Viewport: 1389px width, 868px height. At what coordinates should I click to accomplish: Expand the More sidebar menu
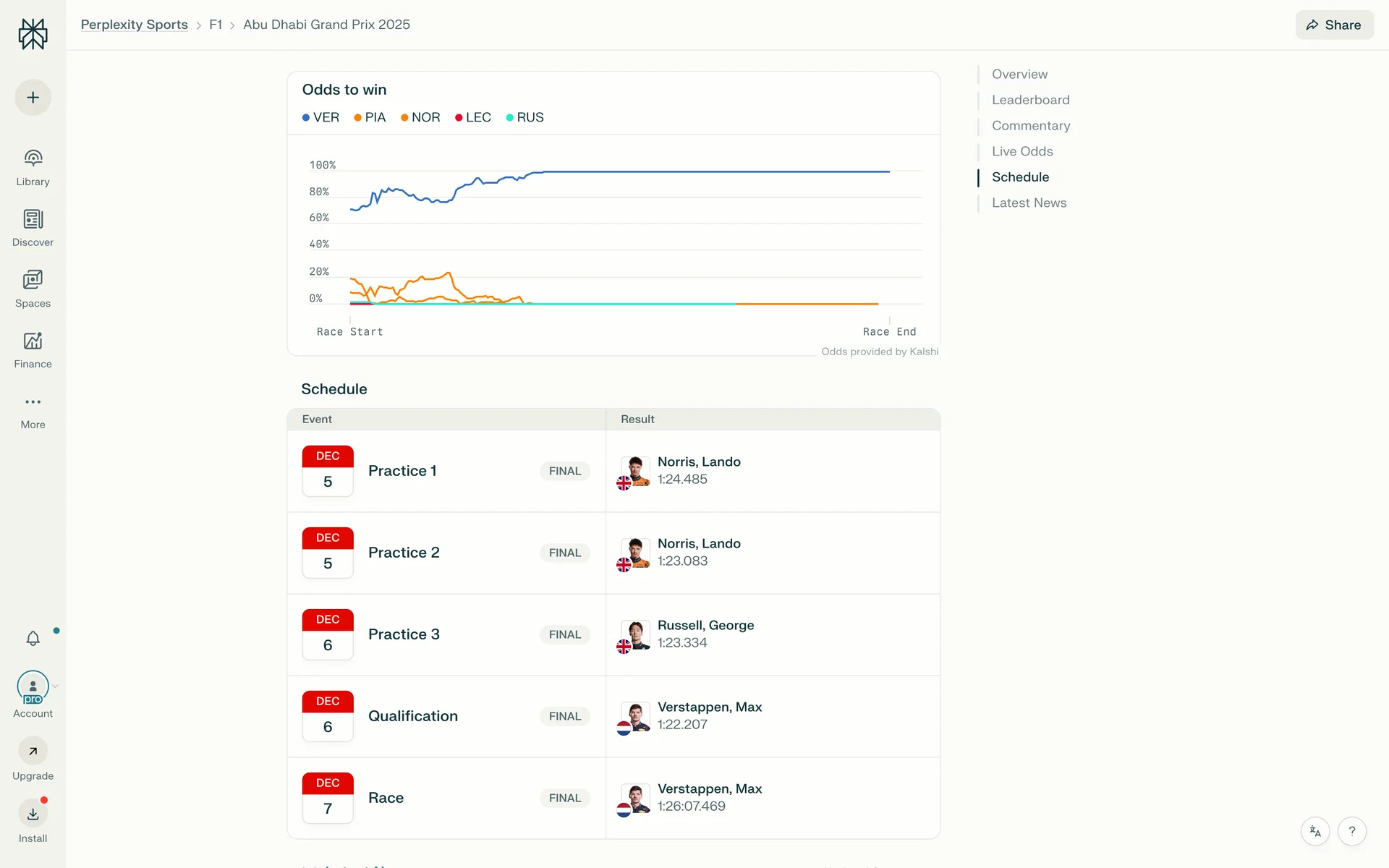pos(33,402)
